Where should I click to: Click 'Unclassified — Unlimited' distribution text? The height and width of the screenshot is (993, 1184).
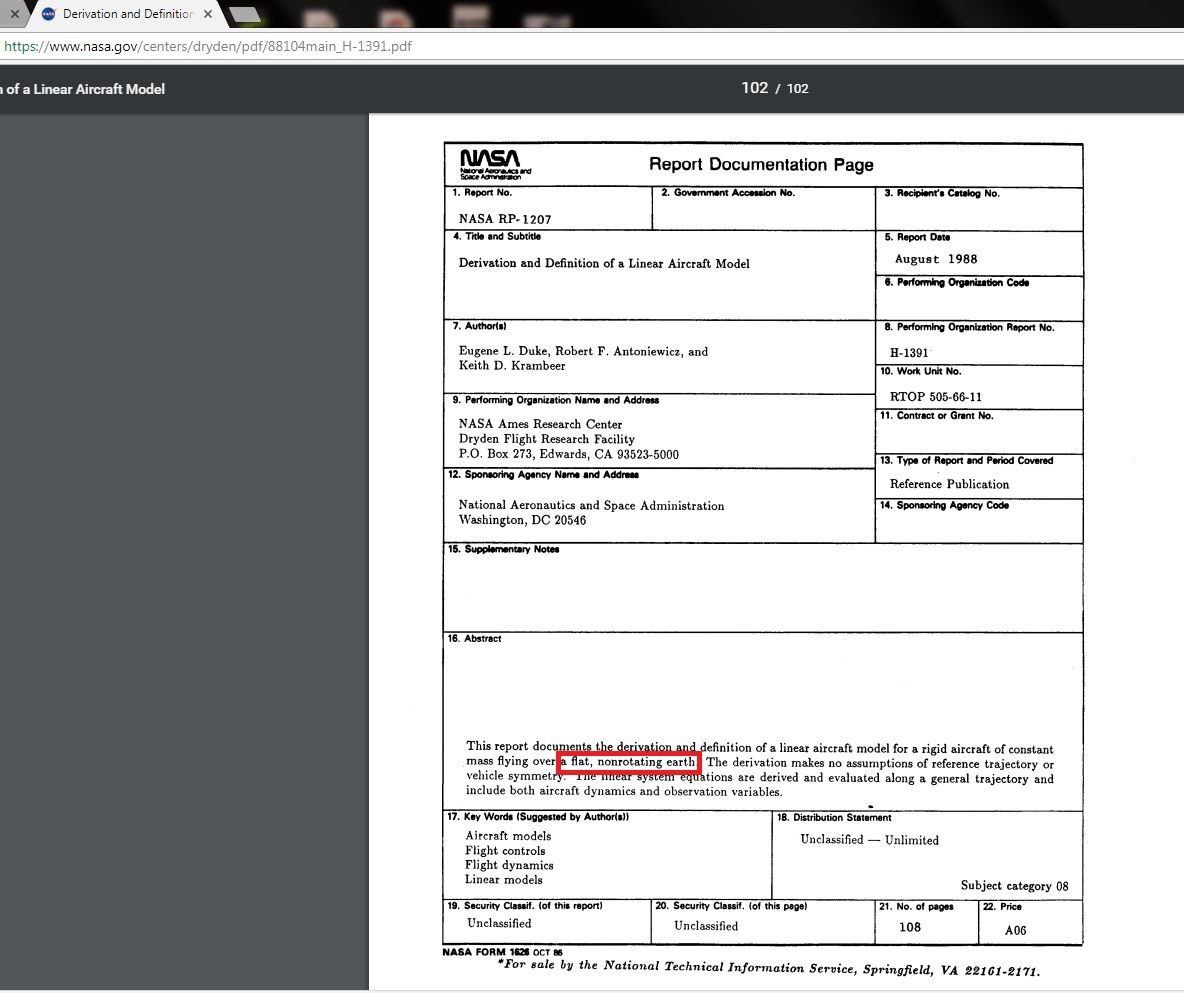[869, 840]
